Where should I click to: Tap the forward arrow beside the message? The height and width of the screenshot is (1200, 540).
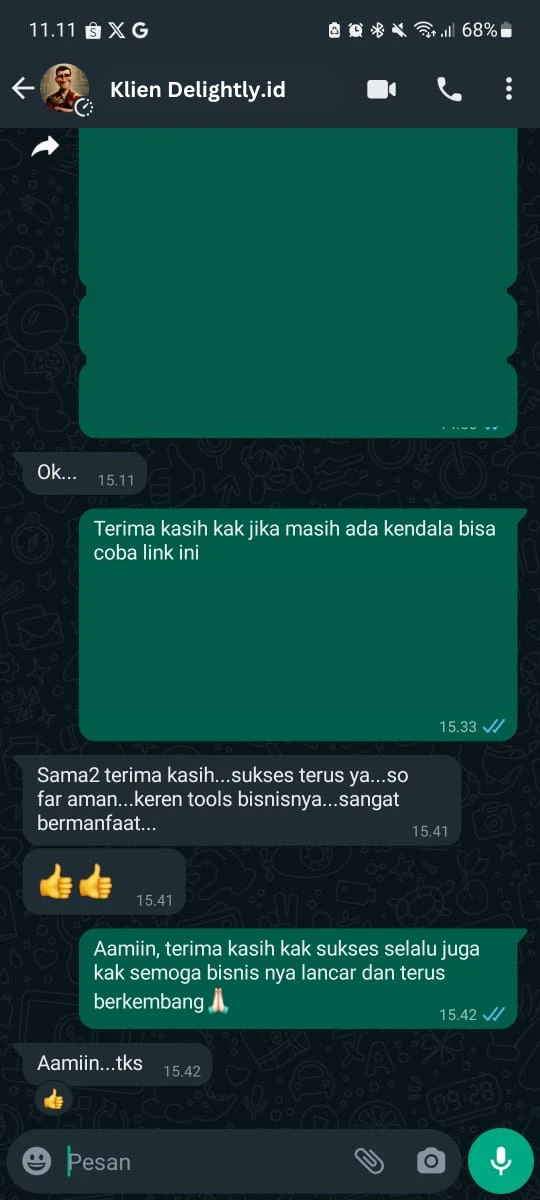click(x=45, y=148)
